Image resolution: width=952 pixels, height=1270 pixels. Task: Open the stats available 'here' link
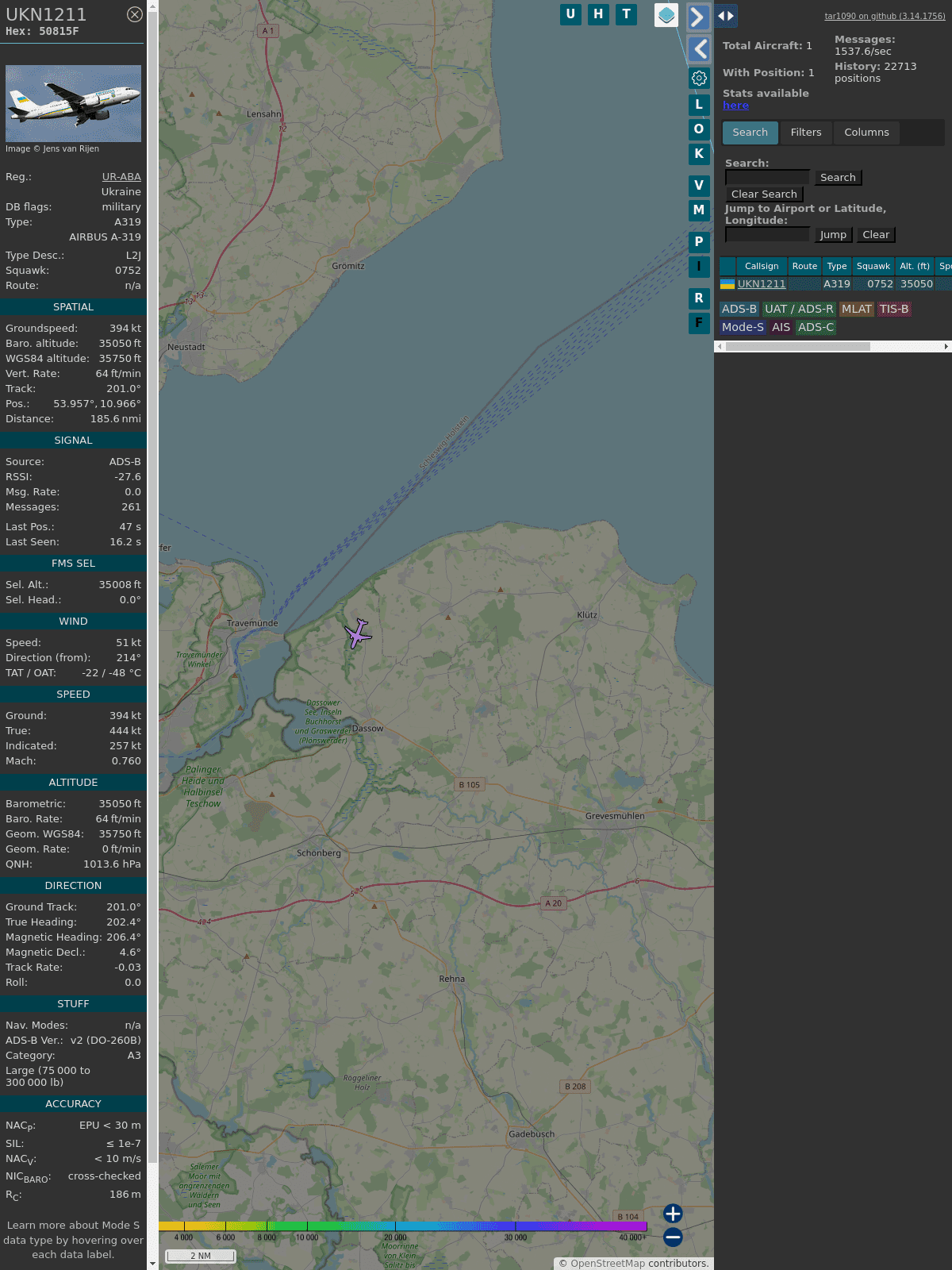coord(735,106)
